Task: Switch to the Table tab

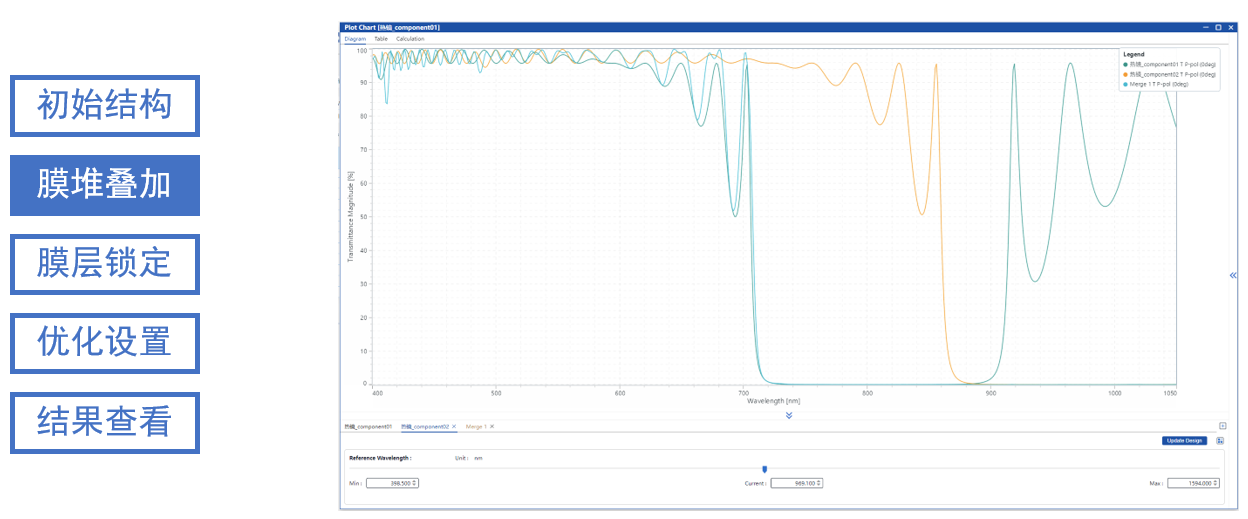Action: 381,39
